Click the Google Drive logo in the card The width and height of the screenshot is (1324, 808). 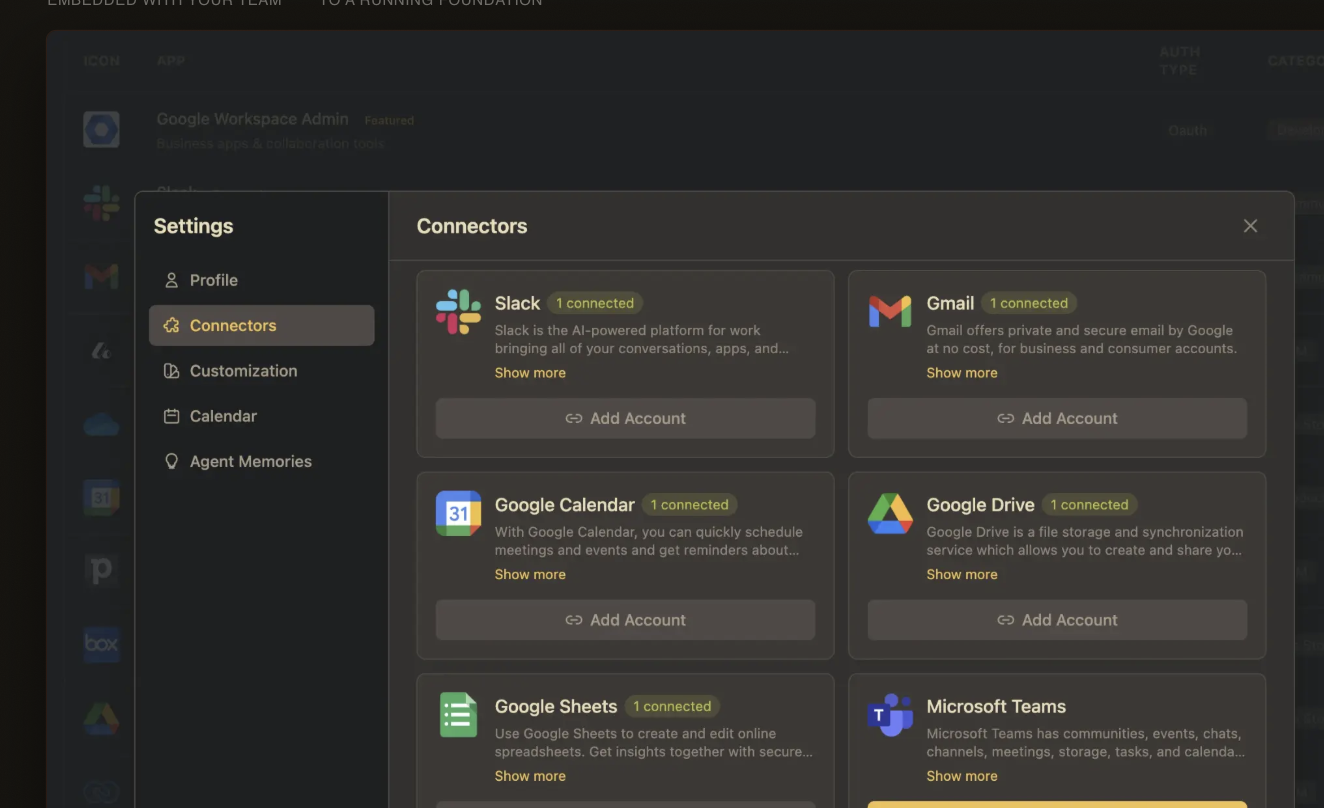890,513
